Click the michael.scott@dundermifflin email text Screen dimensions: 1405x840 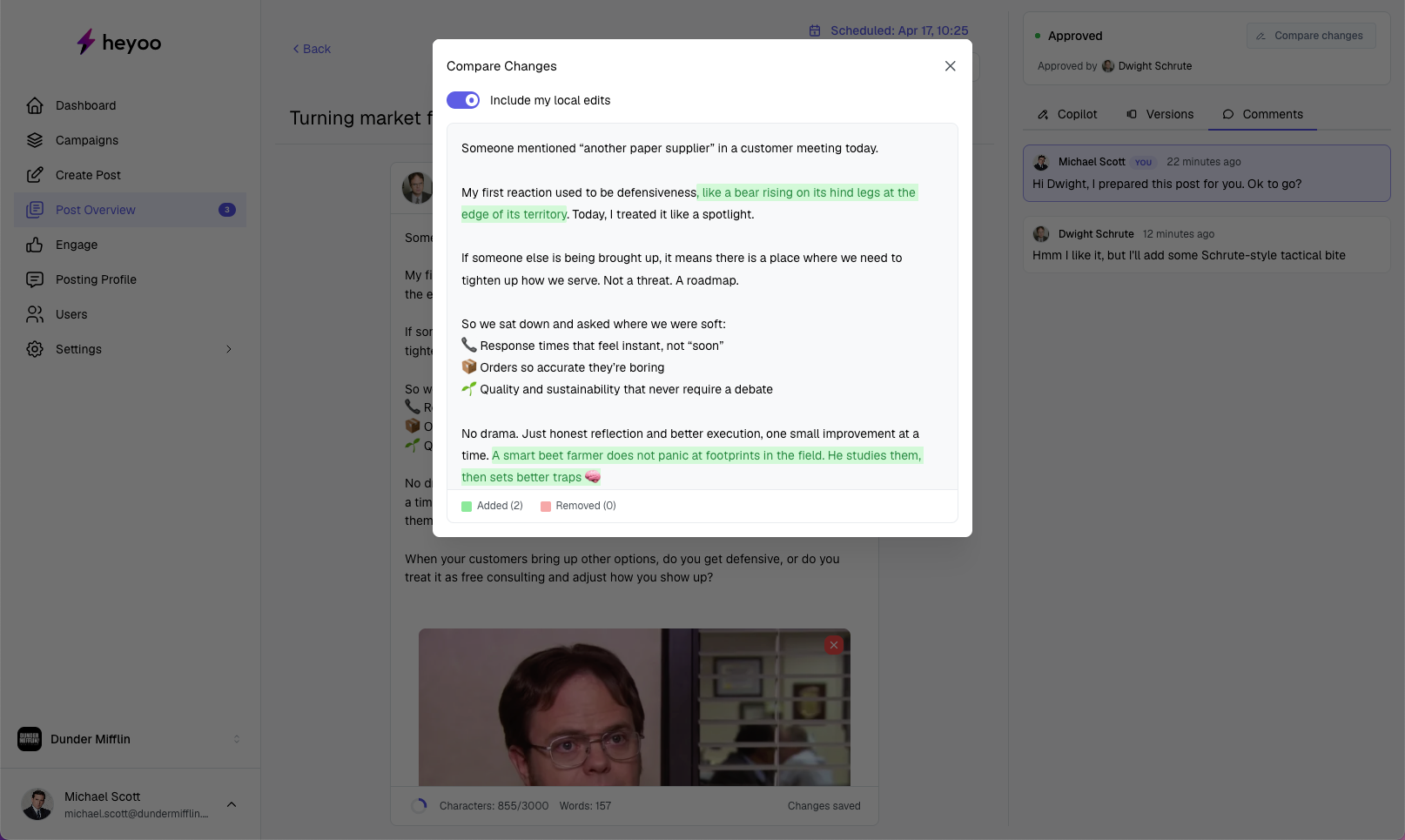[137, 814]
